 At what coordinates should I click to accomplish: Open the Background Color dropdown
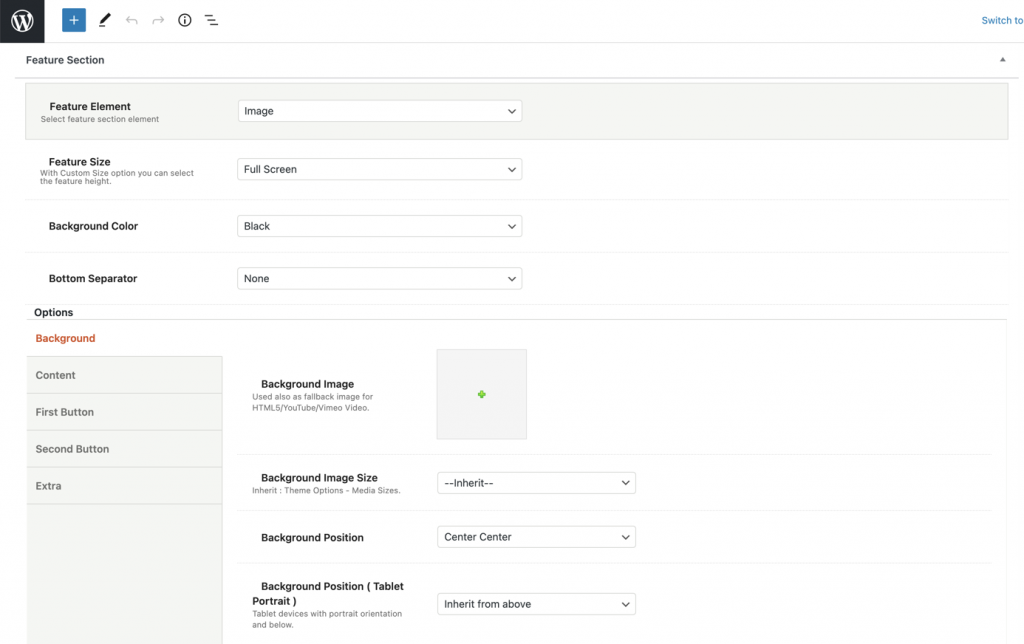click(x=379, y=226)
